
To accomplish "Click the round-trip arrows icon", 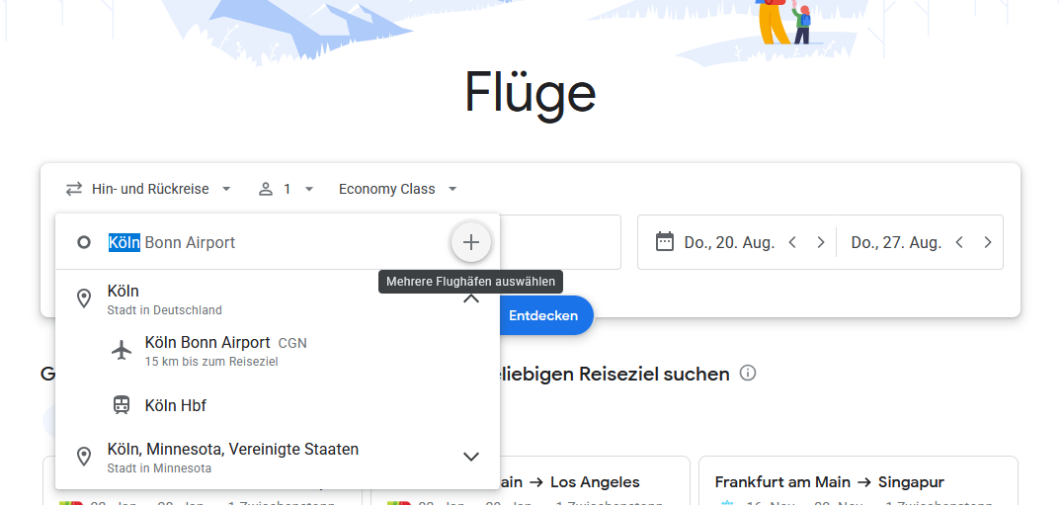I will [x=74, y=189].
